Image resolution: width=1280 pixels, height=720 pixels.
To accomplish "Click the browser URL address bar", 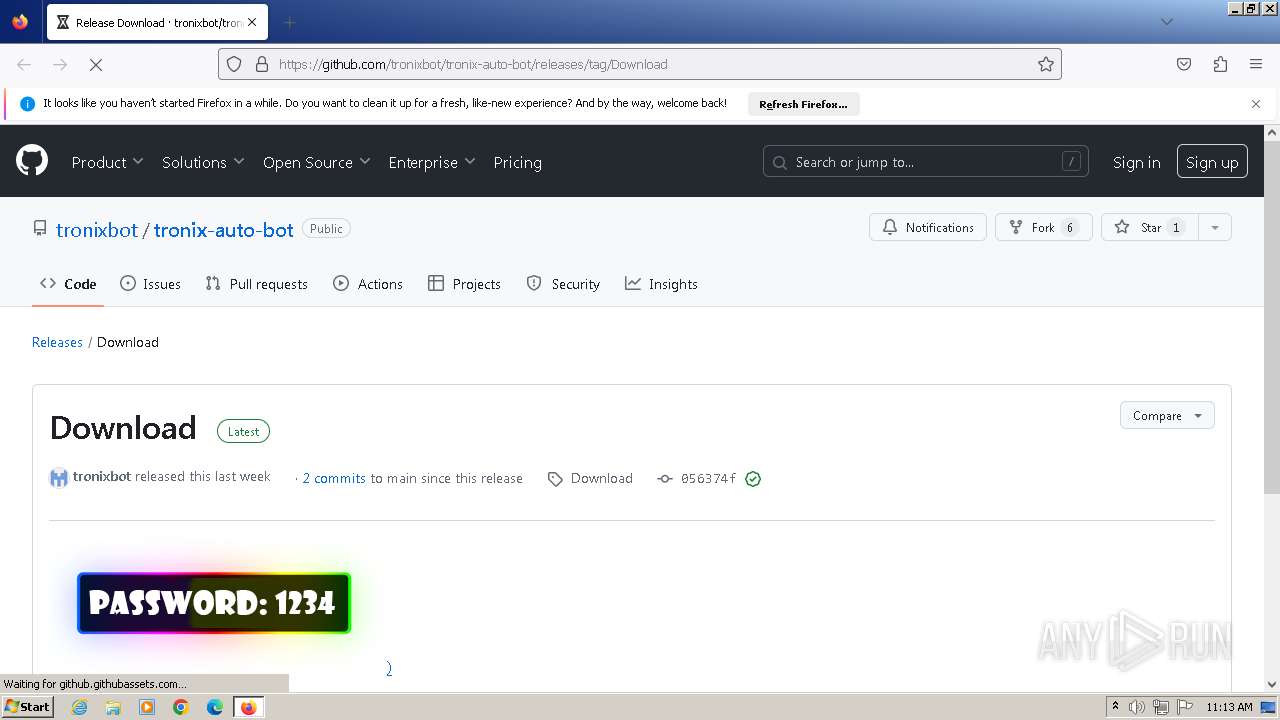I will (640, 64).
